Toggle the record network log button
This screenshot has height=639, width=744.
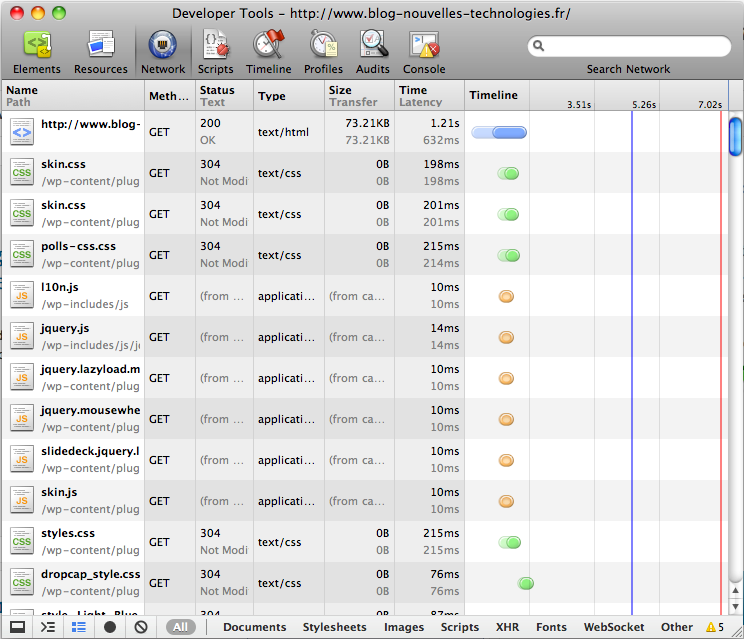[110, 627]
